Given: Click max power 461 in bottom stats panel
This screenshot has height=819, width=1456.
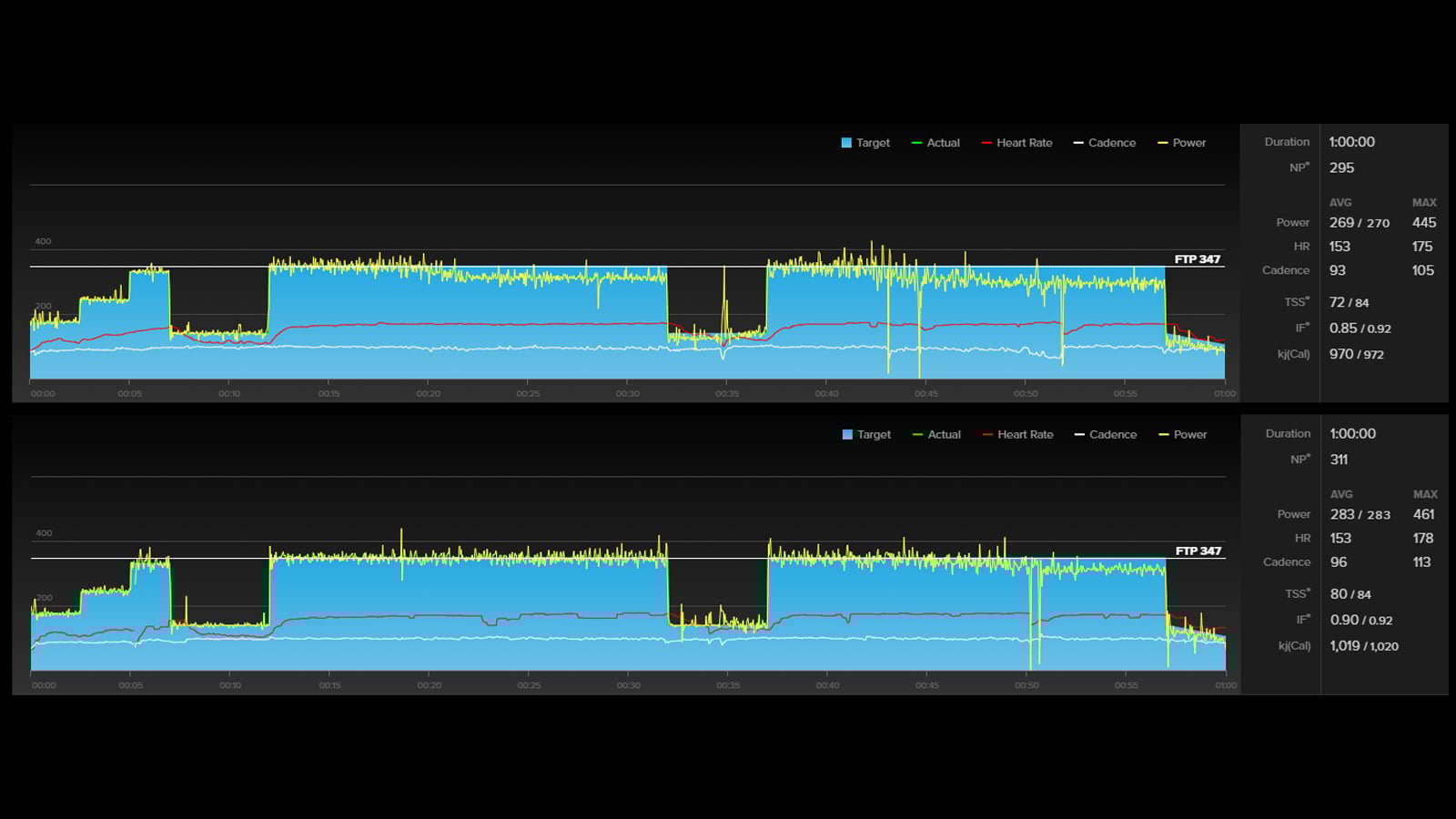Looking at the screenshot, I should 1424,515.
